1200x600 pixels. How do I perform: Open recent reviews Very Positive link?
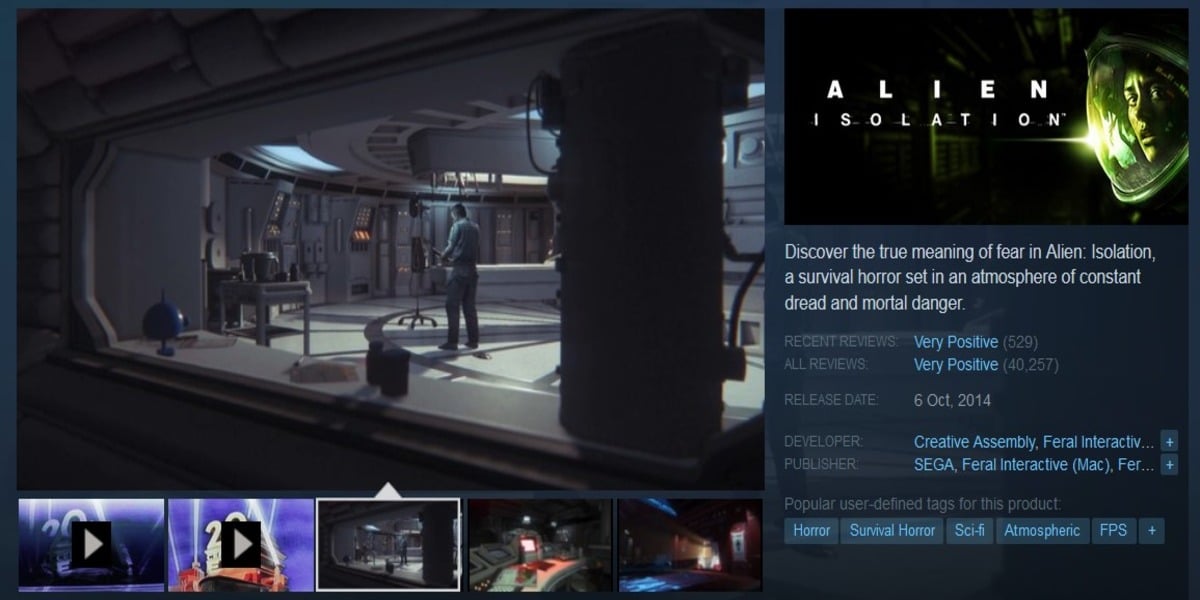956,342
